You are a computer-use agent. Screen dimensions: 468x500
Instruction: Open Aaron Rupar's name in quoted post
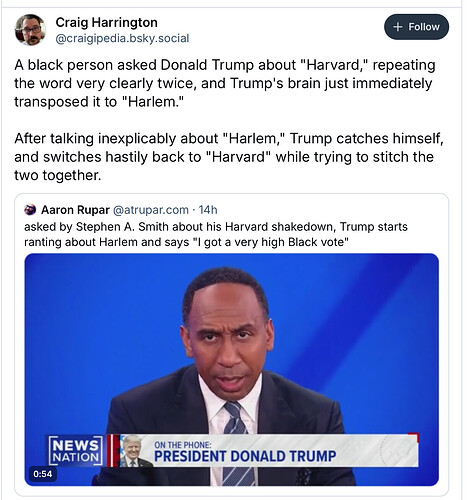(75, 210)
